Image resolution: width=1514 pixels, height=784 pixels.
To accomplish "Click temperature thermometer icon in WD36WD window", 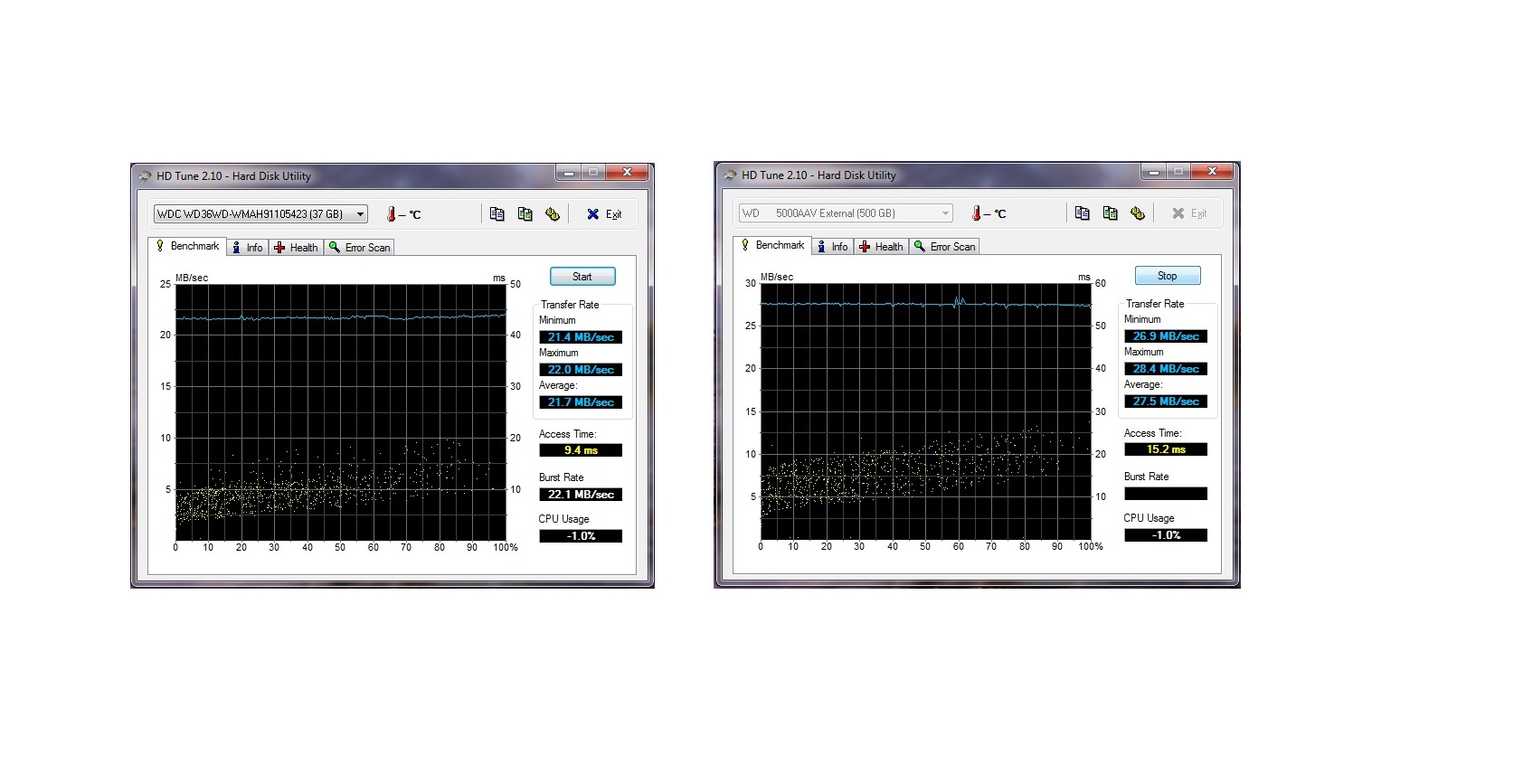I will coord(392,214).
